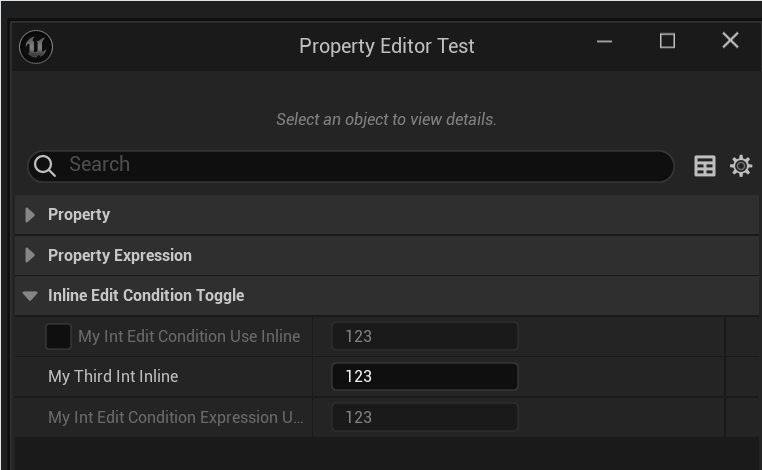Click the Inline Edit Condition Toggle header
The width and height of the screenshot is (762, 470).
[146, 296]
